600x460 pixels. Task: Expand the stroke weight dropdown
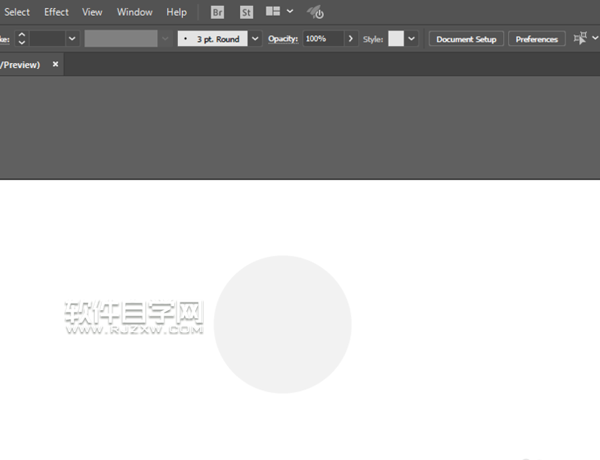click(72, 39)
